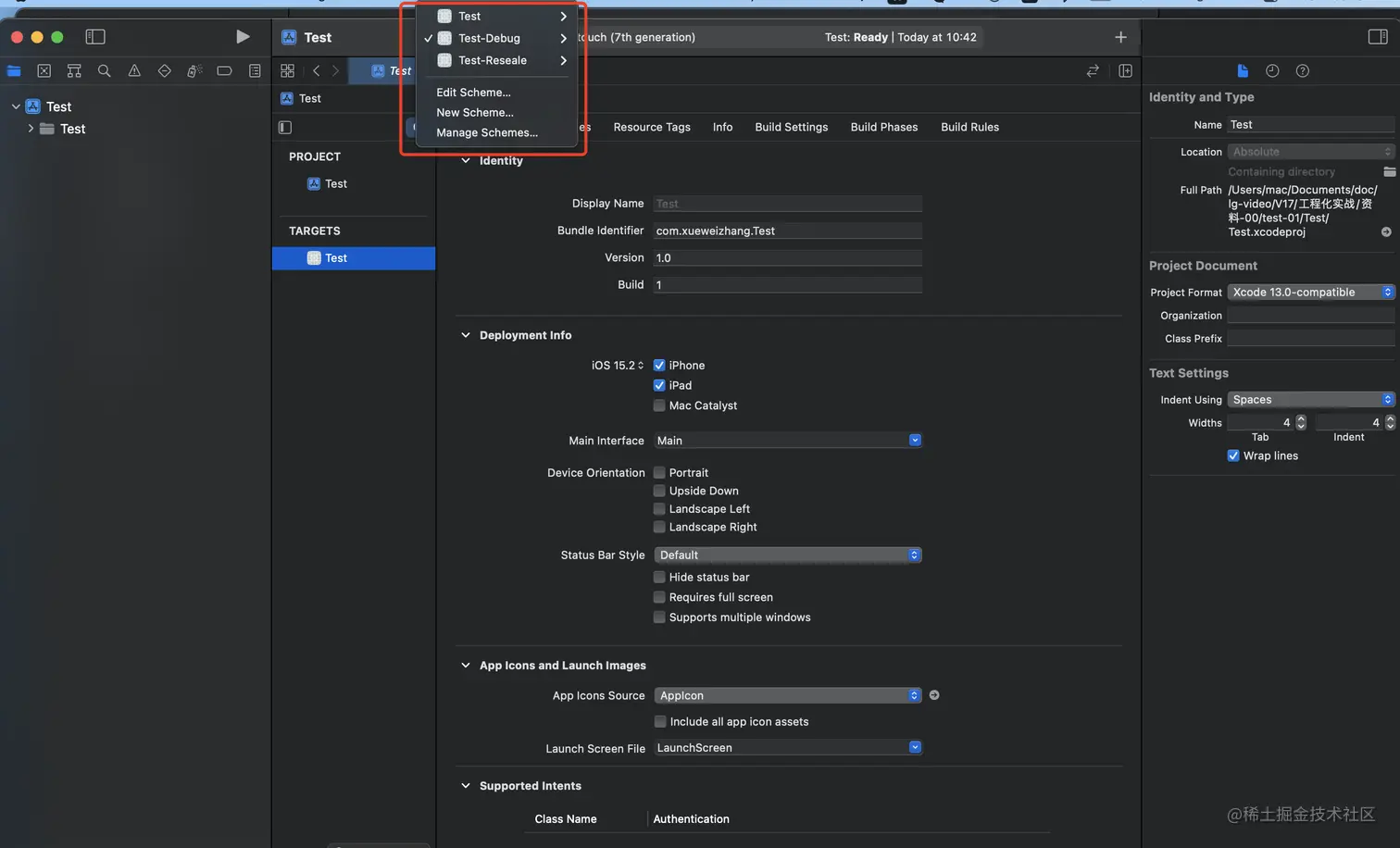Open the Test navigator diamond icon
Screen dimensions: 1400x848
point(164,70)
